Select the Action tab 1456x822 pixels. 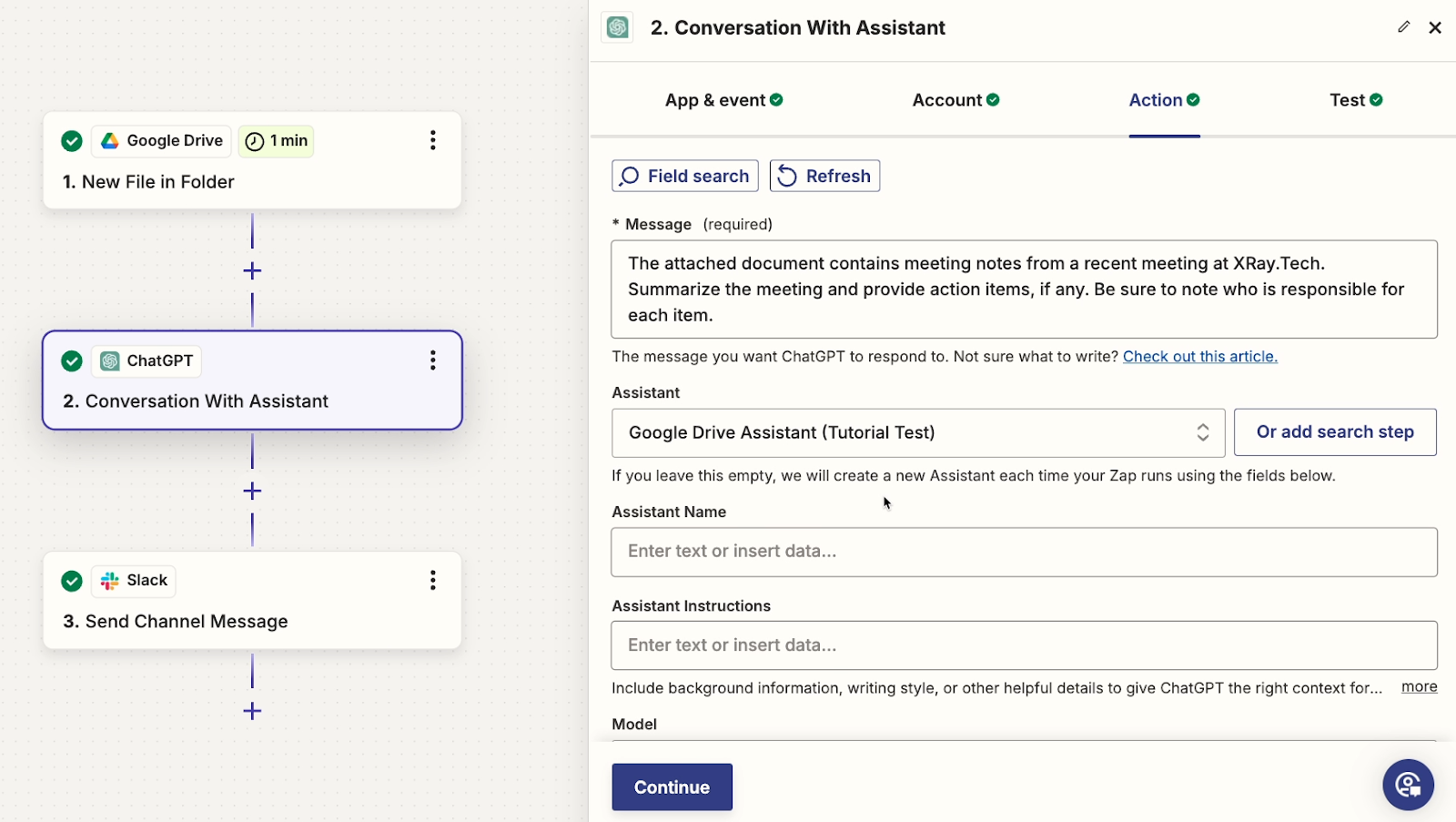coord(1164,100)
